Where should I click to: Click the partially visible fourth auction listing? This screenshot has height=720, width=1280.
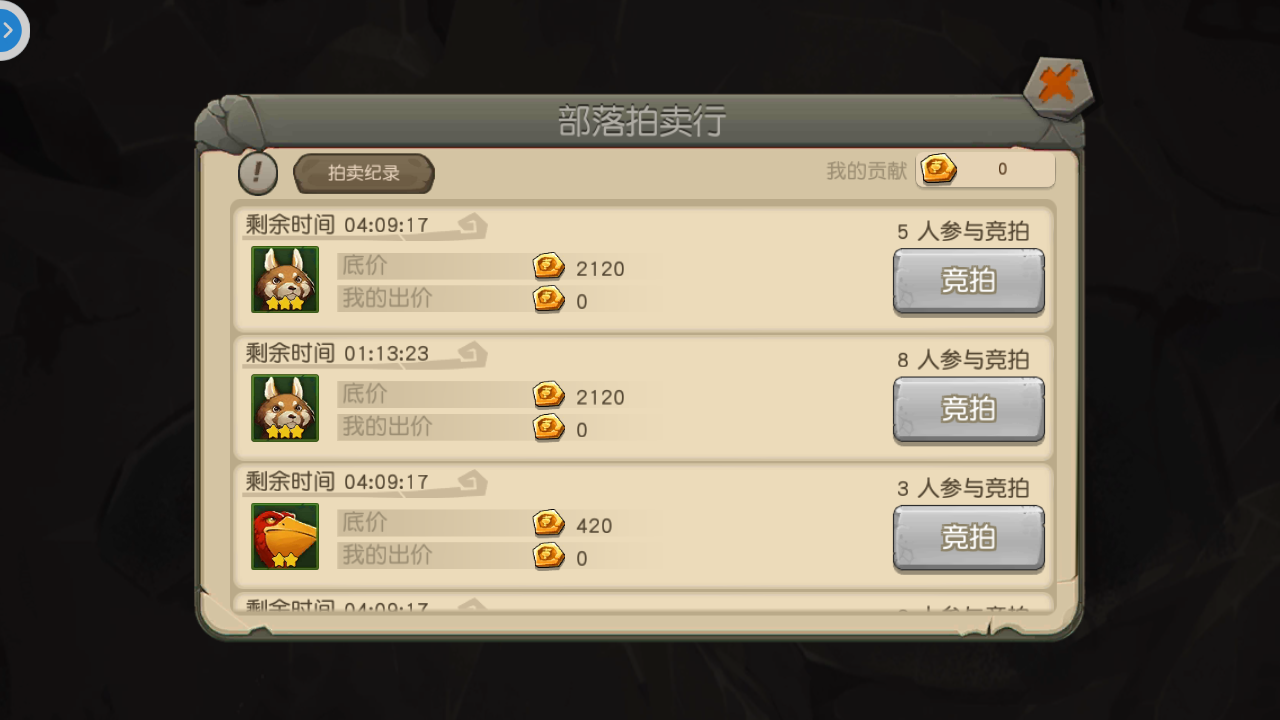coord(643,603)
